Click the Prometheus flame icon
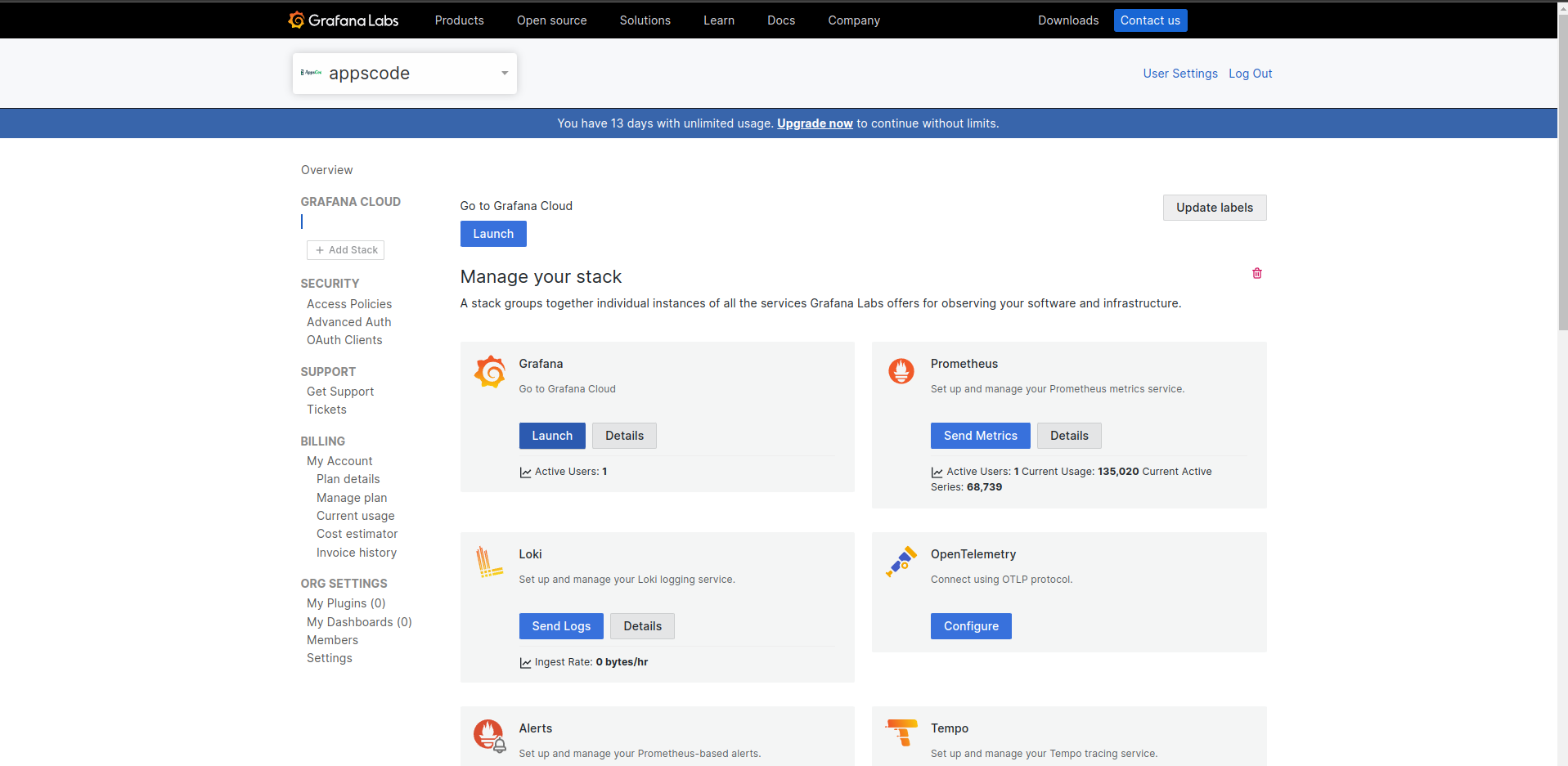1568x766 pixels. pyautogui.click(x=901, y=371)
